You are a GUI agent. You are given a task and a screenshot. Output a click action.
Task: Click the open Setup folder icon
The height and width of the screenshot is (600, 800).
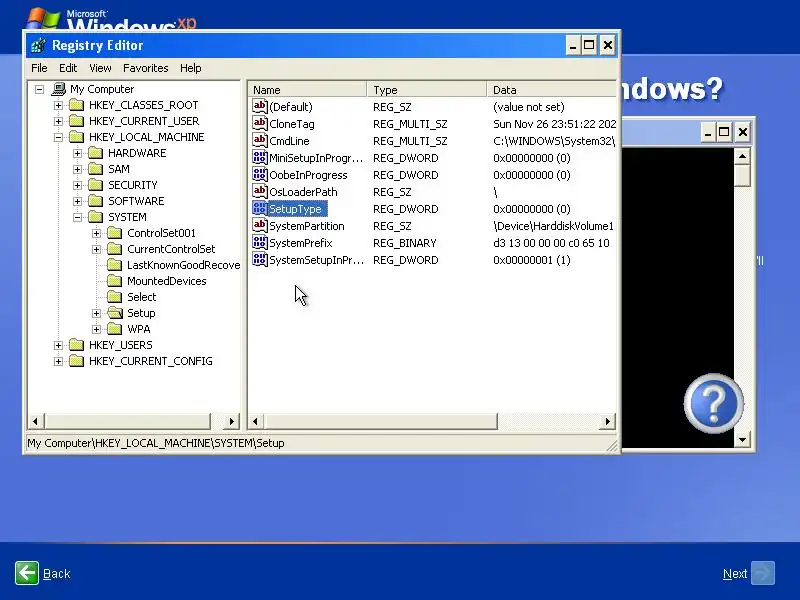[115, 313]
